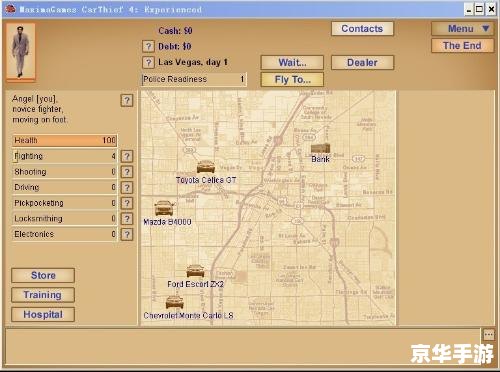
Task: Click the ellipsis button beside message log
Action: pos(489,334)
